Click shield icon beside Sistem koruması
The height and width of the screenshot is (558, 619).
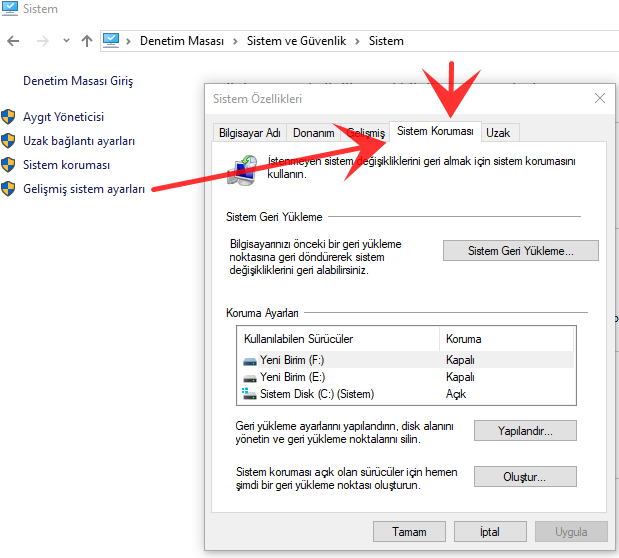coord(8,165)
